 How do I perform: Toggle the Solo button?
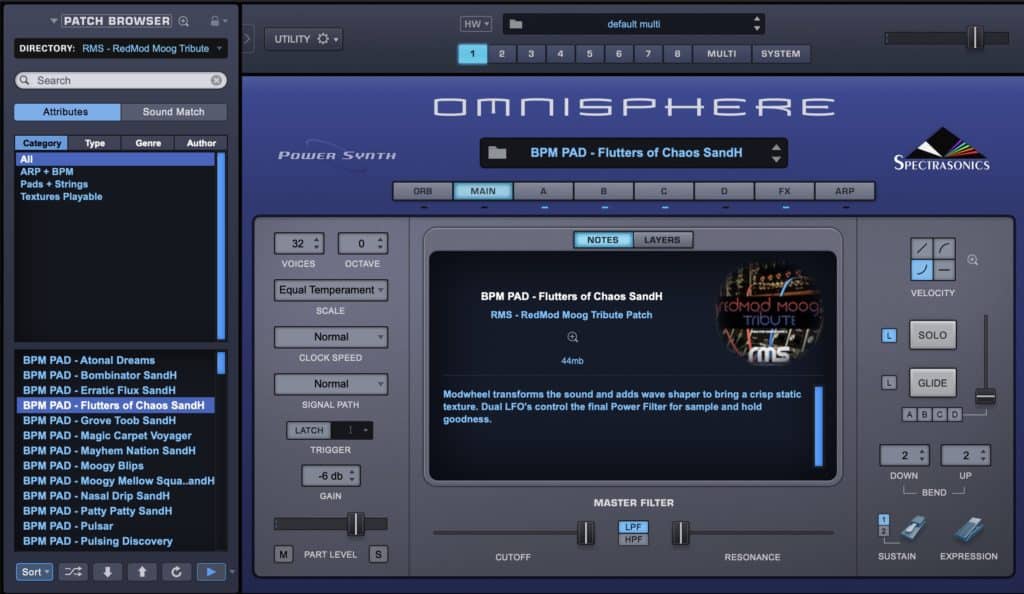coord(932,335)
